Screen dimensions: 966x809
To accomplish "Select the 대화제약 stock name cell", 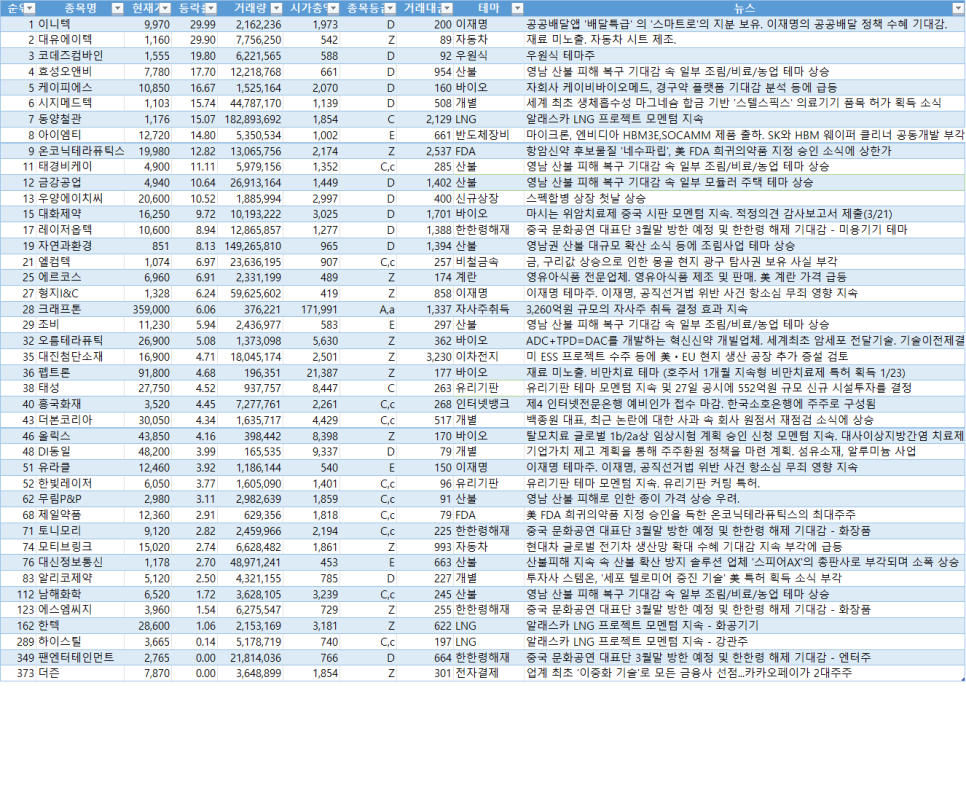I will click(x=80, y=214).
